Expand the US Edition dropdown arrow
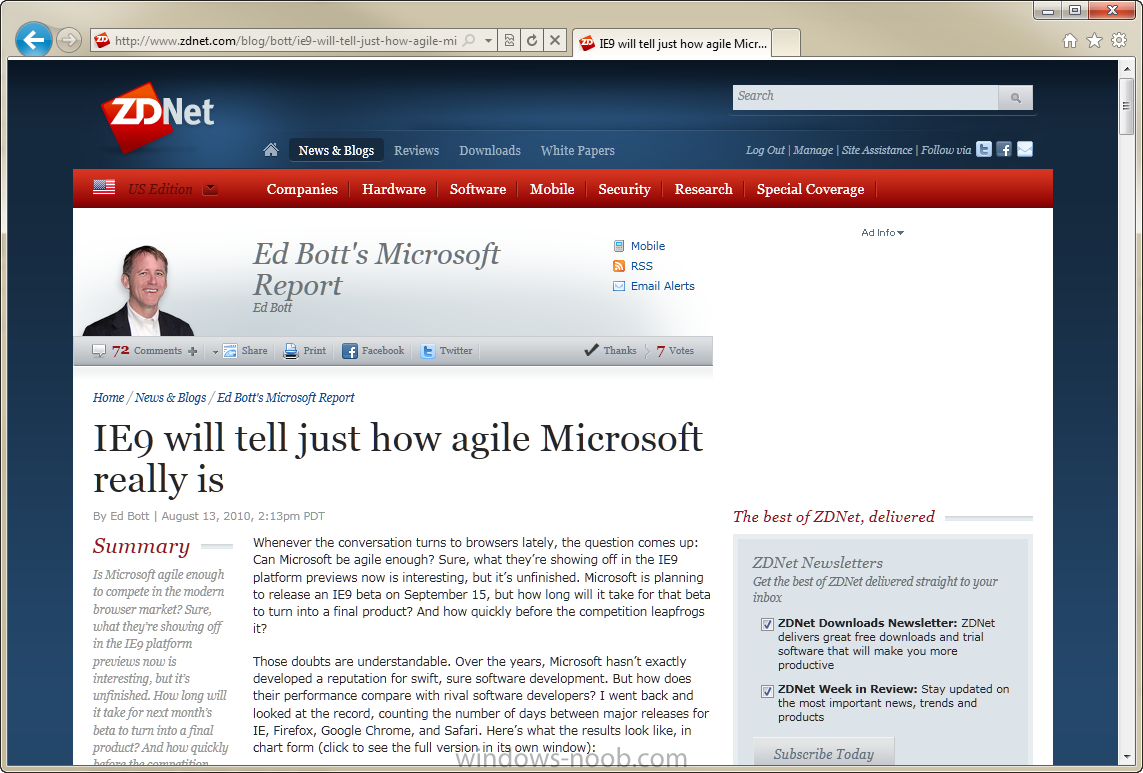This screenshot has height=773, width=1143. click(210, 189)
